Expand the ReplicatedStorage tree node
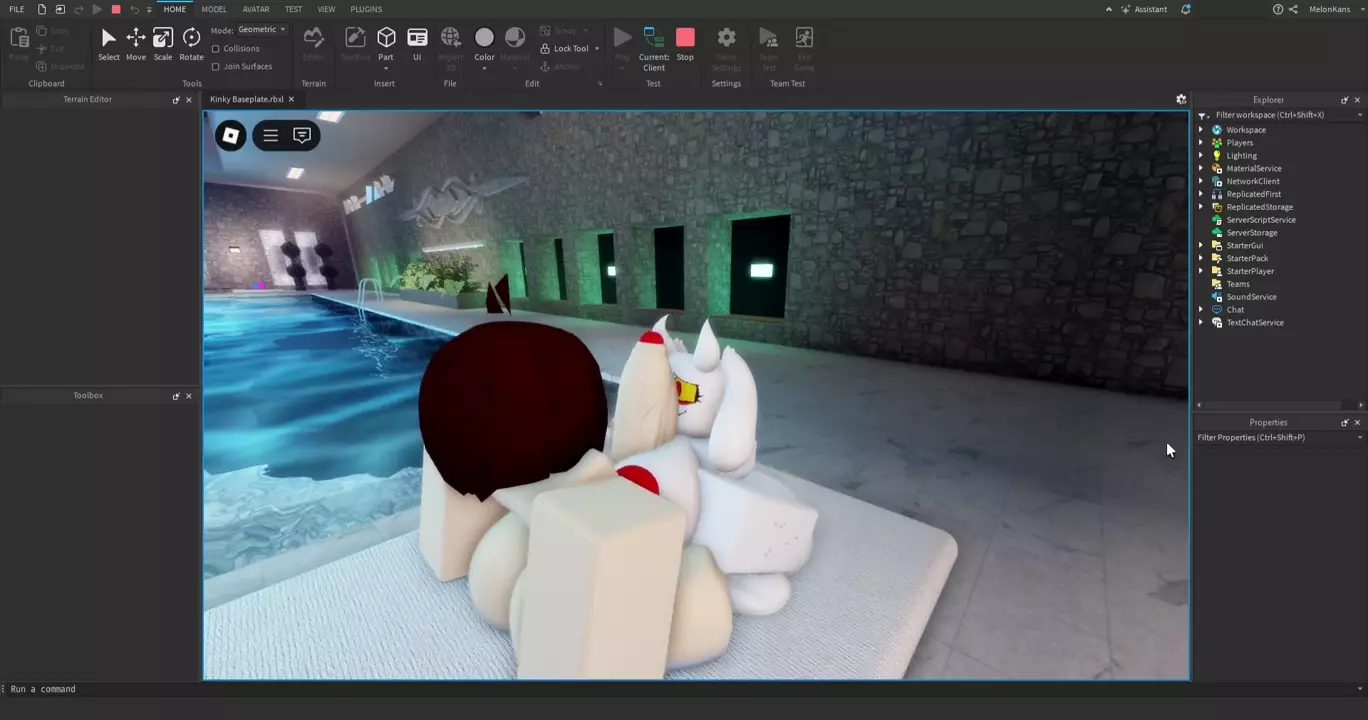Image resolution: width=1368 pixels, height=720 pixels. coord(1201,207)
